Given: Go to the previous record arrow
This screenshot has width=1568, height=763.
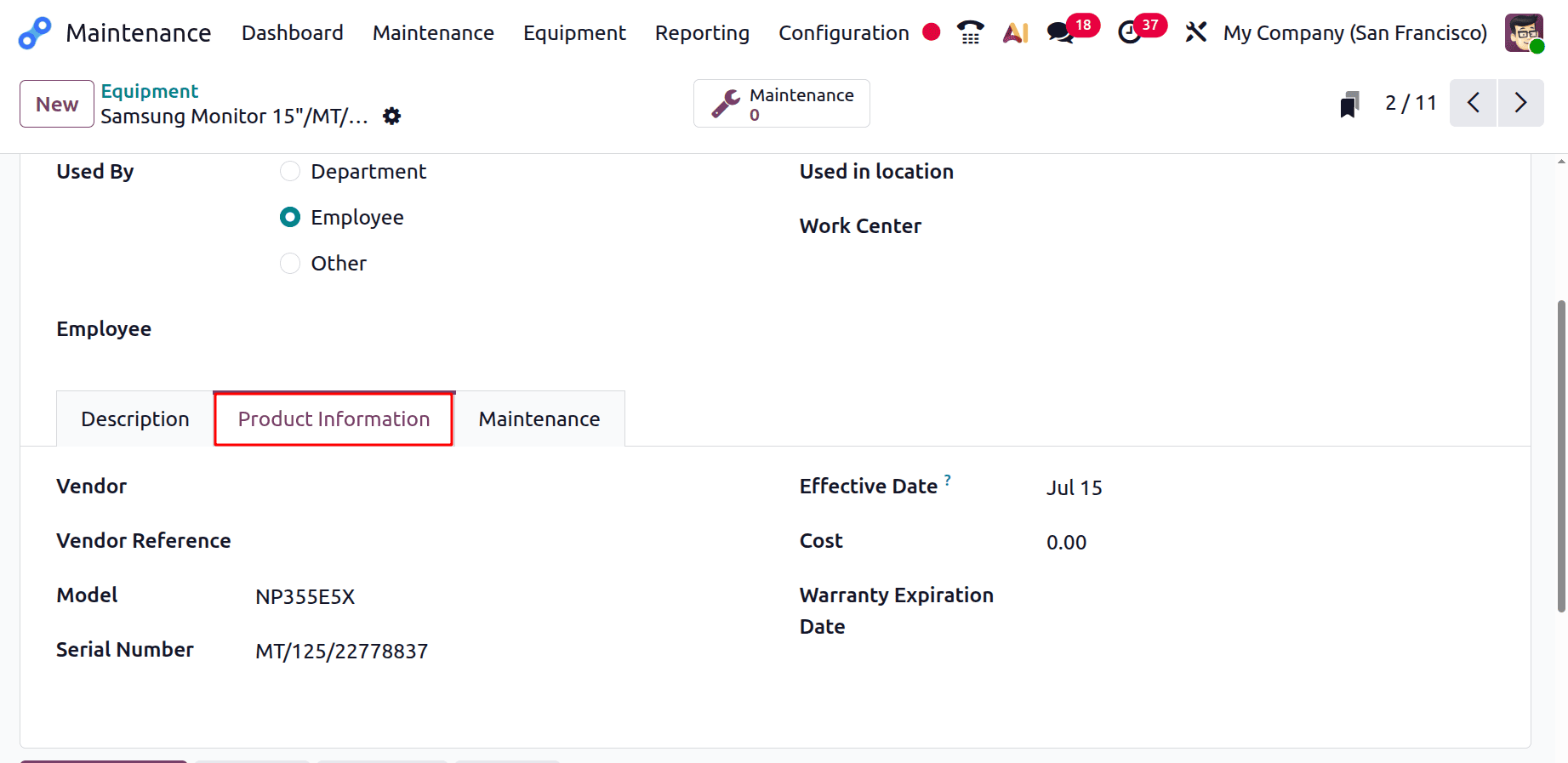Looking at the screenshot, I should pos(1474,103).
